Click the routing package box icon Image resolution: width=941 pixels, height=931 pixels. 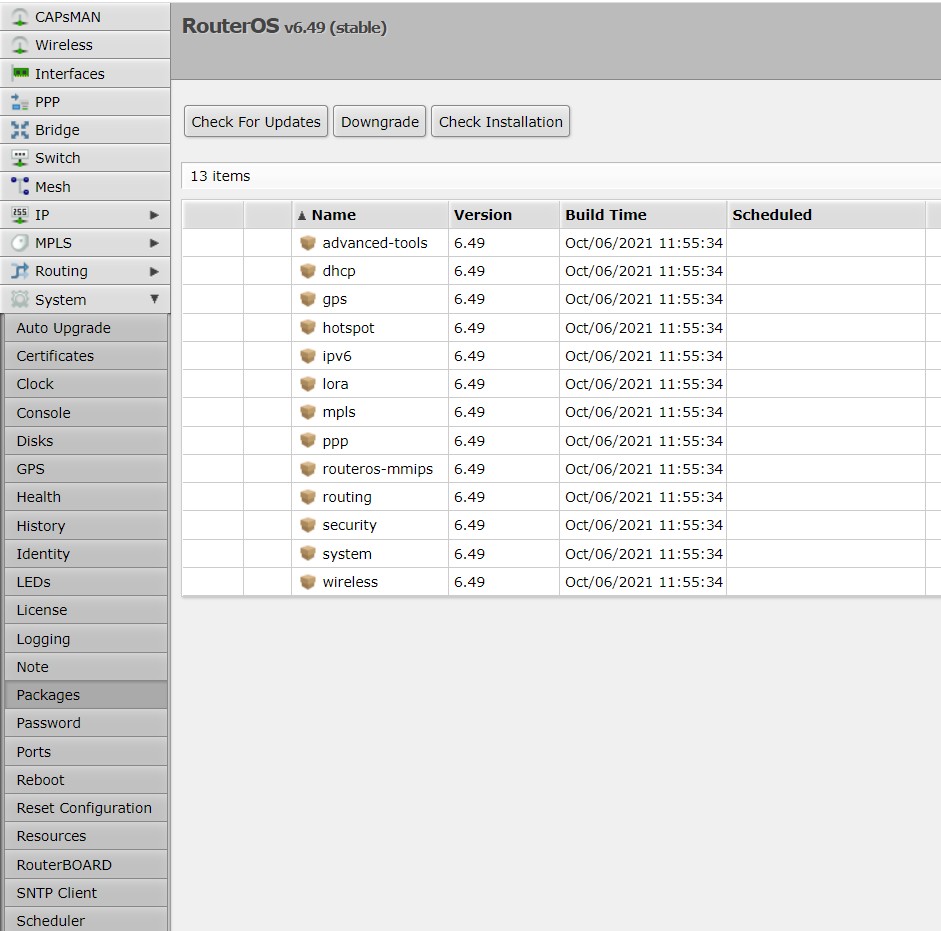pos(308,496)
